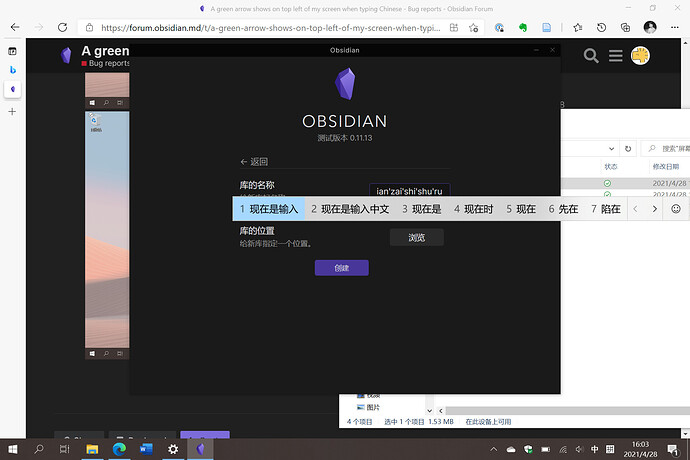Open the Evernote extension icon in toolbar
Screen dimensions: 690x460
[x=523, y=28]
